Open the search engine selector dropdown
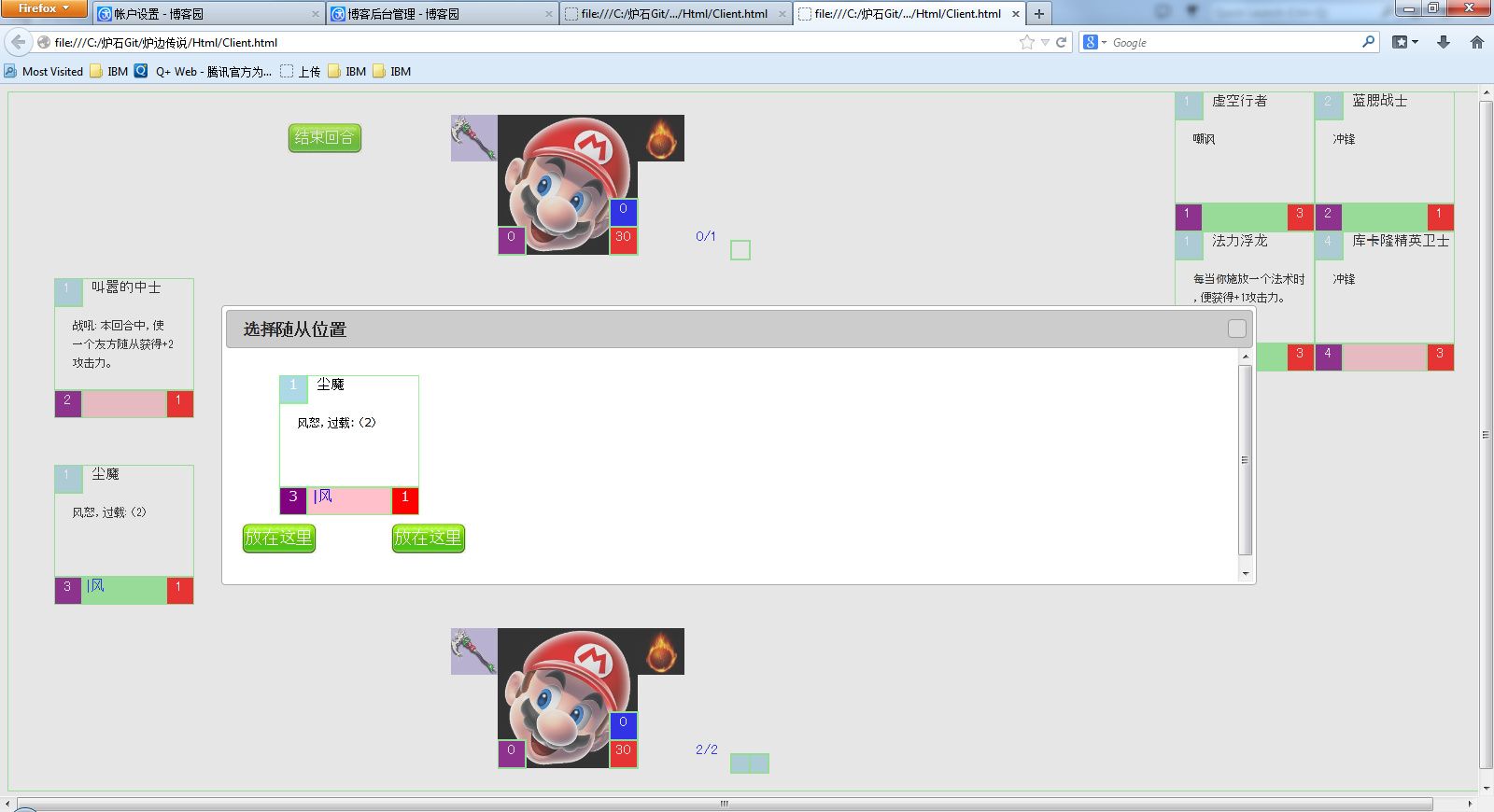The height and width of the screenshot is (812, 1494). pyautogui.click(x=1094, y=42)
